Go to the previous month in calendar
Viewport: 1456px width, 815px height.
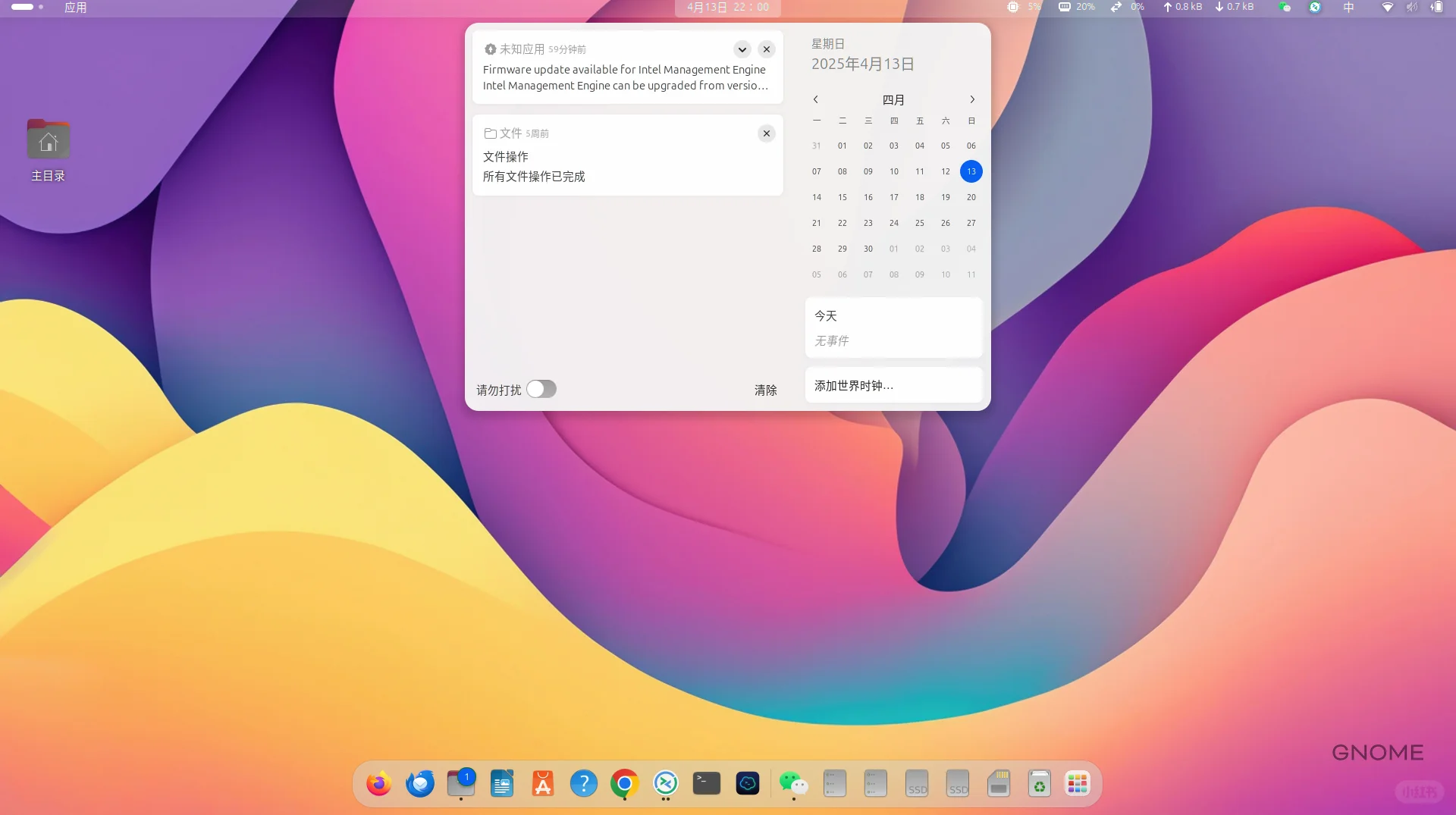816,99
